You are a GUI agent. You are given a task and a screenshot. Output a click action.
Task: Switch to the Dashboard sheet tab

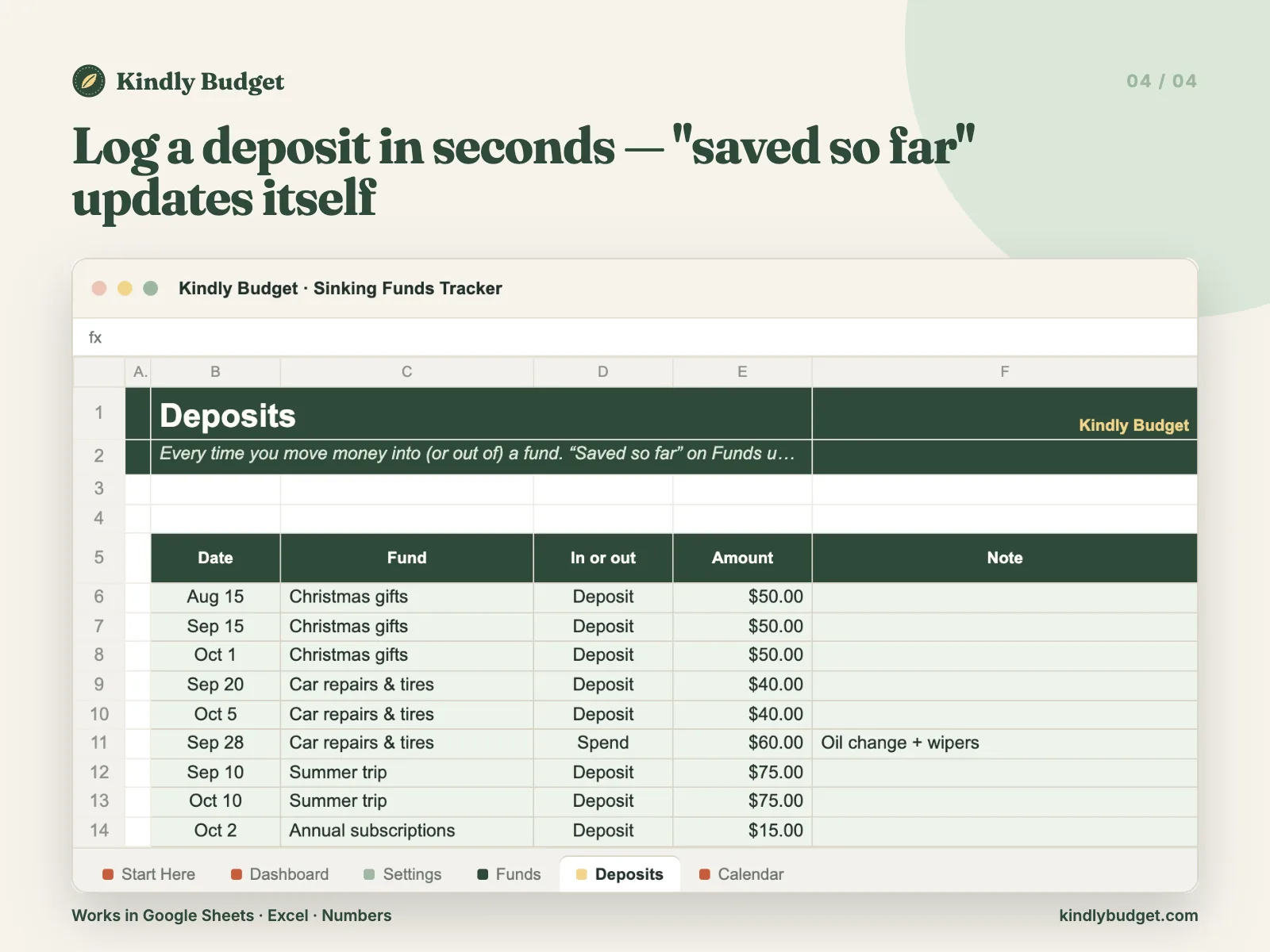(x=279, y=874)
